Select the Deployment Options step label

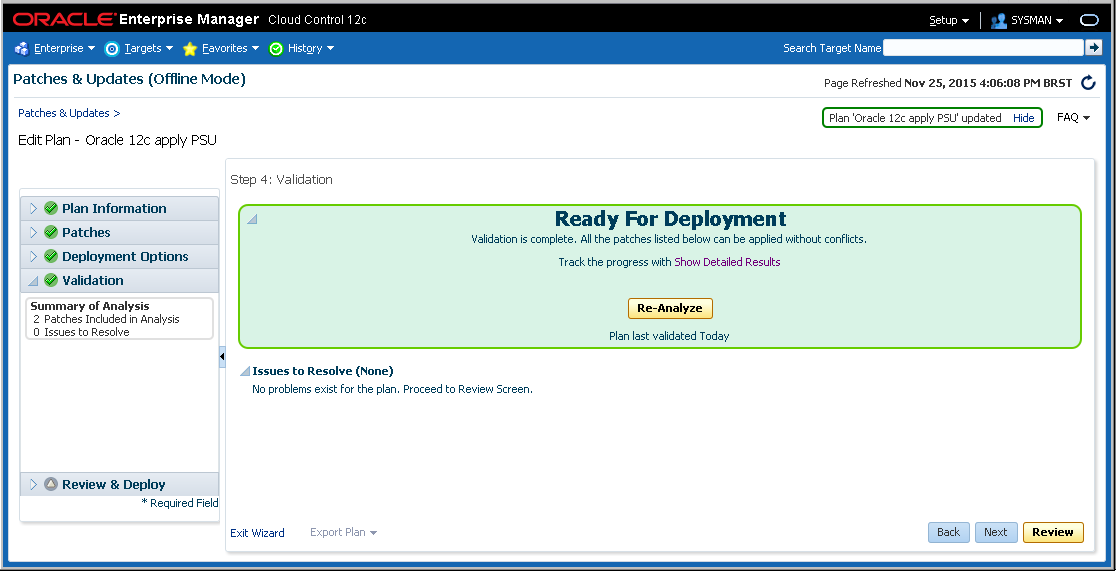pos(125,257)
